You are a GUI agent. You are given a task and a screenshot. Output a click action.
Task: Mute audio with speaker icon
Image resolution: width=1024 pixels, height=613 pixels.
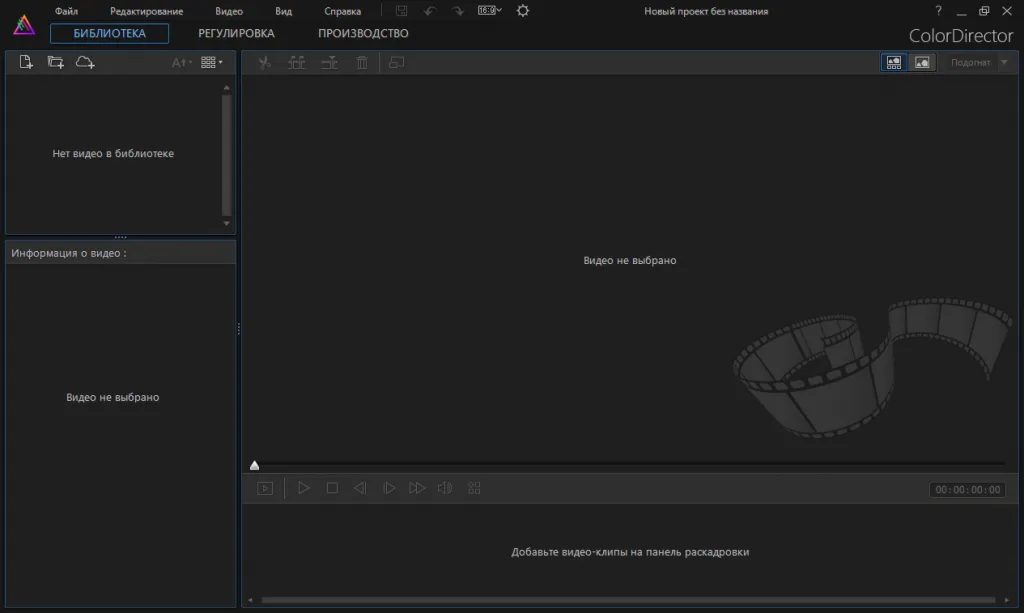(x=445, y=488)
